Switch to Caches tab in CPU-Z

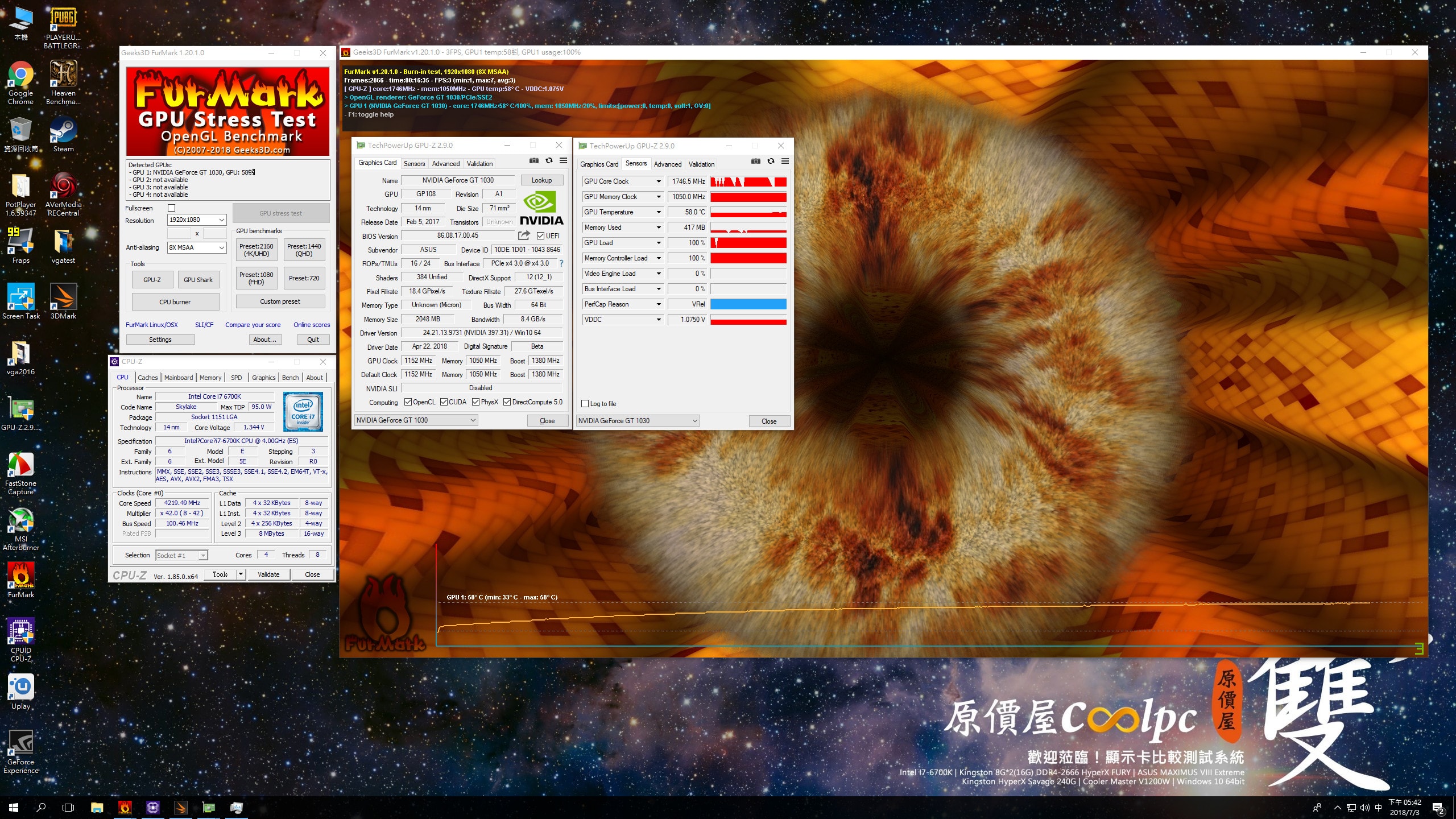(147, 378)
